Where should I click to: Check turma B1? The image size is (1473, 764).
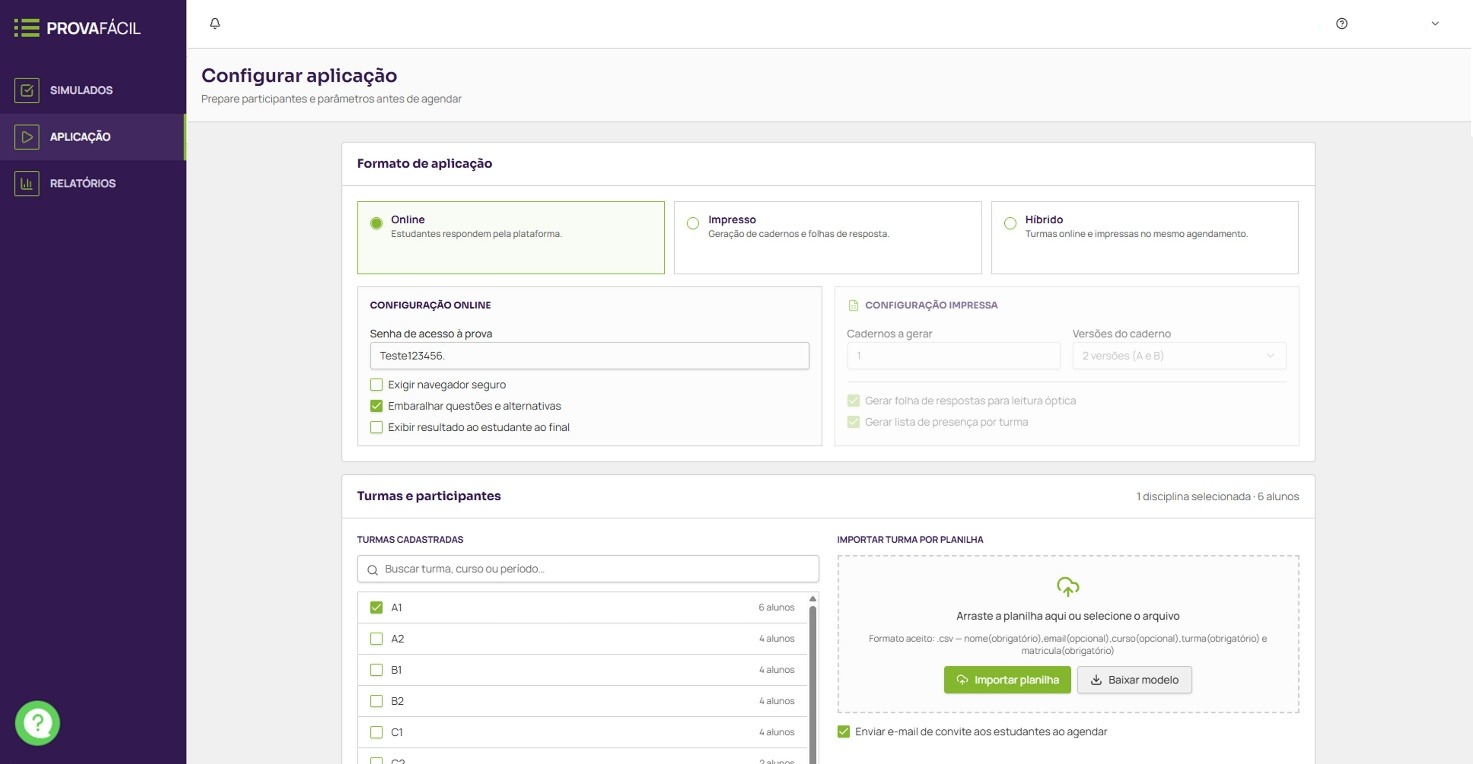[x=377, y=670]
